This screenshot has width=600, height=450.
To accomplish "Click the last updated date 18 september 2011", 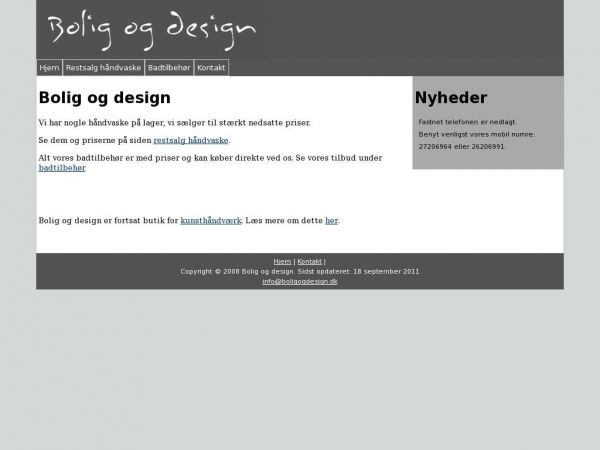I will (x=386, y=271).
